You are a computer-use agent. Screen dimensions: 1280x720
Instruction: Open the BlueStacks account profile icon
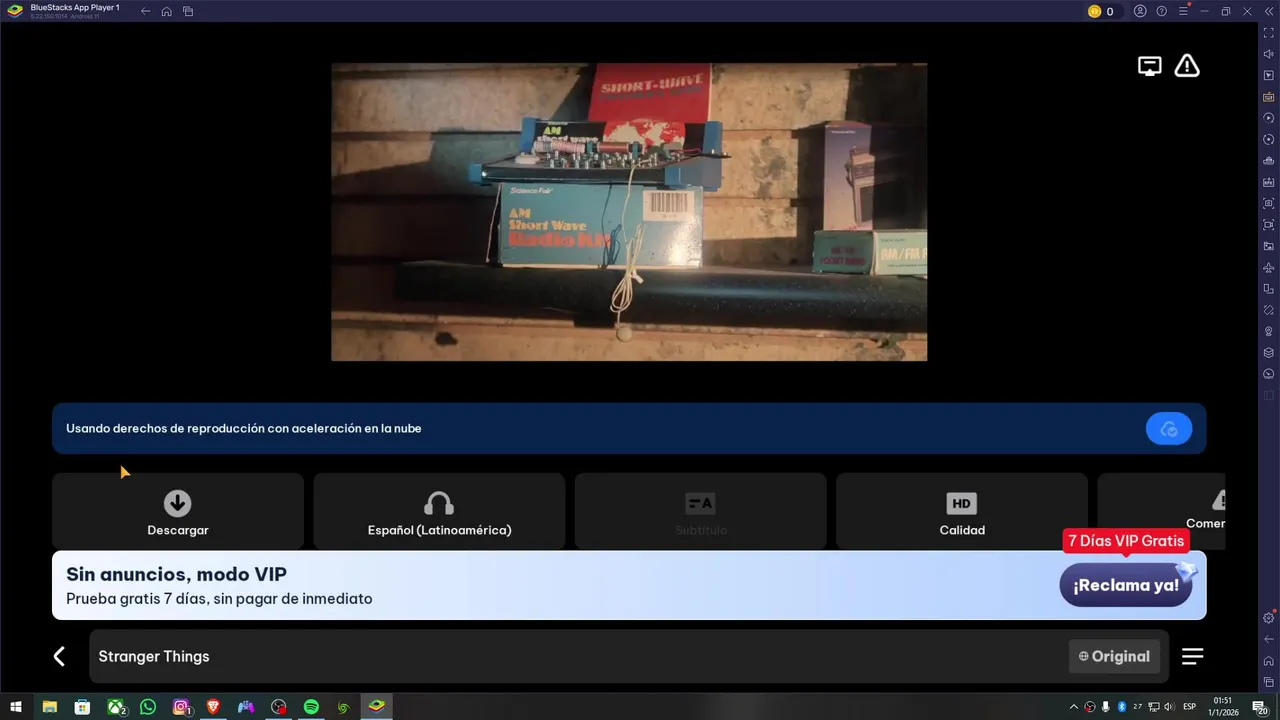click(x=1140, y=11)
